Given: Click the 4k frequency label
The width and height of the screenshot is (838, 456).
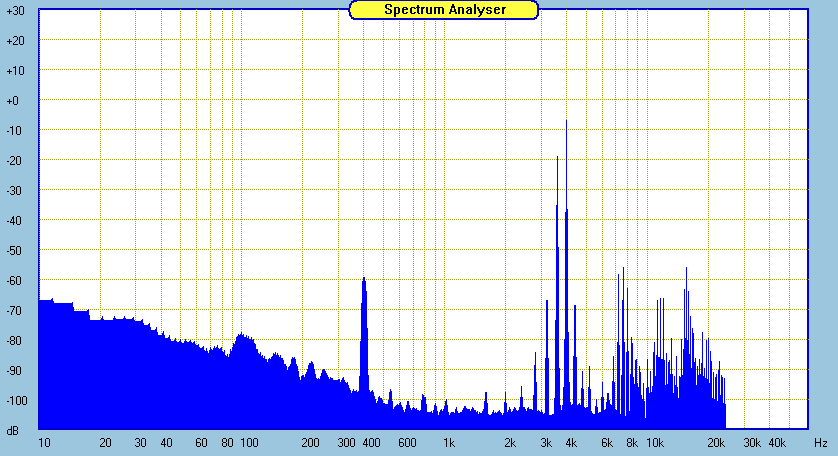Looking at the screenshot, I should click(x=571, y=443).
